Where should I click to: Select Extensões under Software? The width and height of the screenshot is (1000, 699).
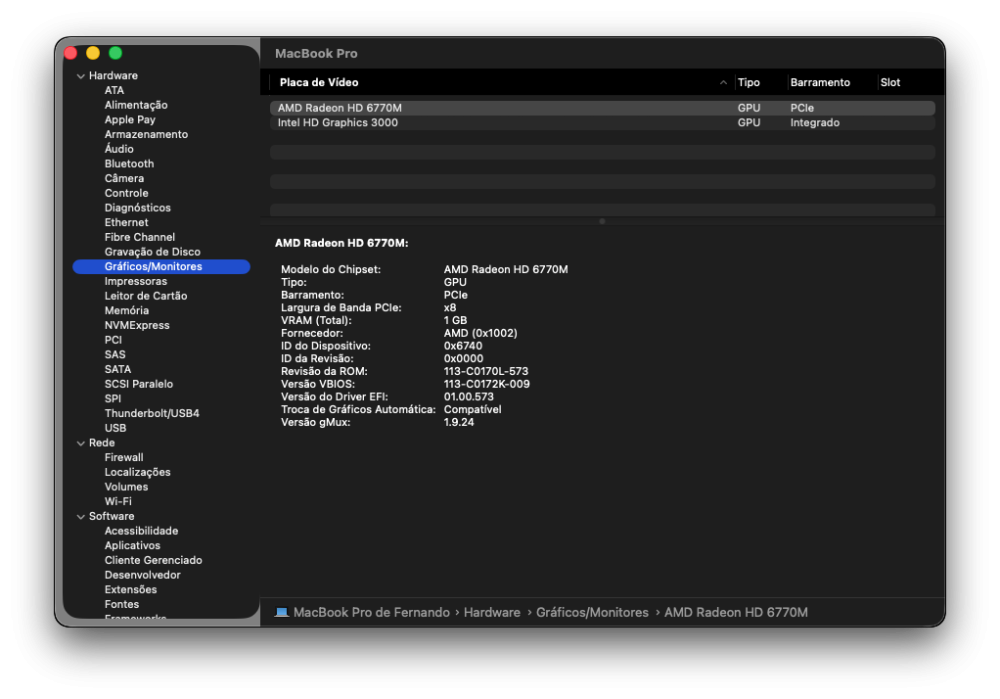(130, 589)
